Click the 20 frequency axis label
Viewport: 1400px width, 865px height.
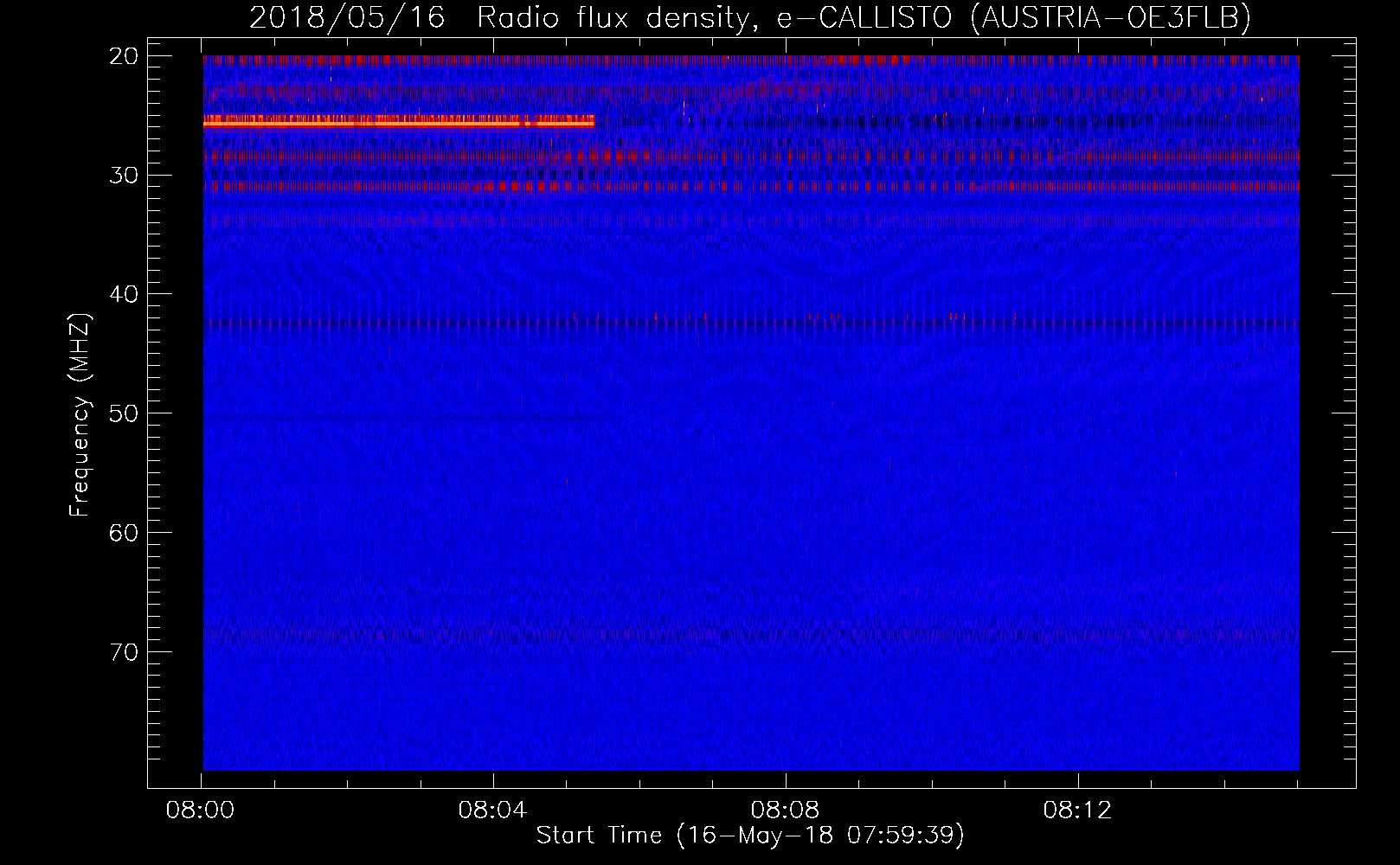[x=125, y=56]
